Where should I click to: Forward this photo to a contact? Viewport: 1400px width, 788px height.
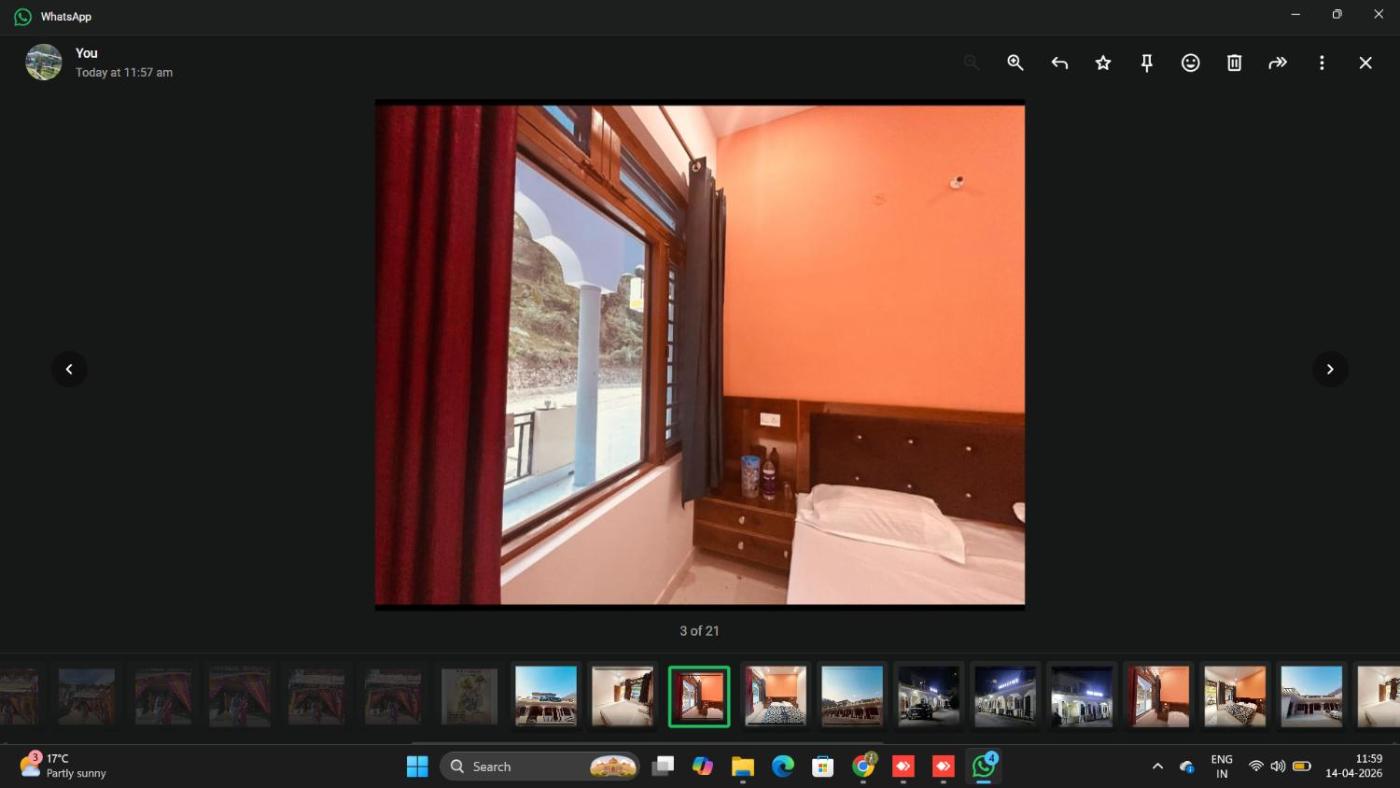1278,63
